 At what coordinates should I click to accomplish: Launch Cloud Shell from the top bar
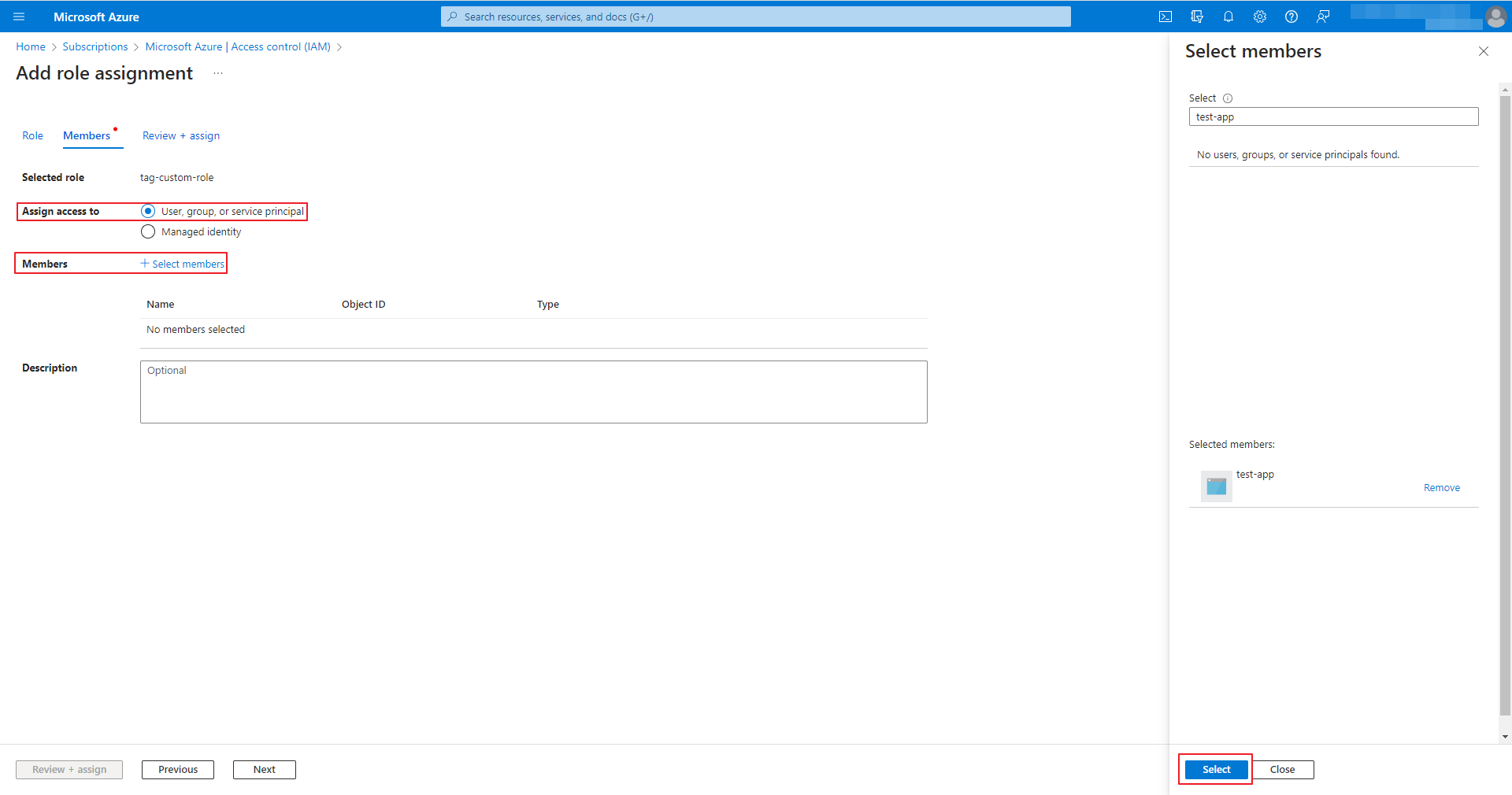pos(1165,17)
